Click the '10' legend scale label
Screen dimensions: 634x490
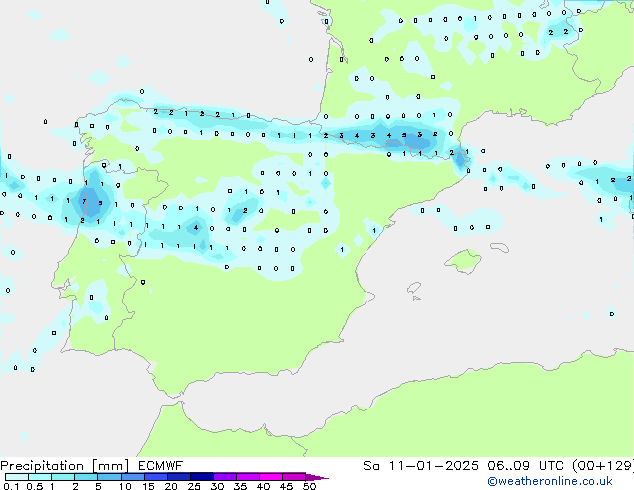tap(125, 486)
